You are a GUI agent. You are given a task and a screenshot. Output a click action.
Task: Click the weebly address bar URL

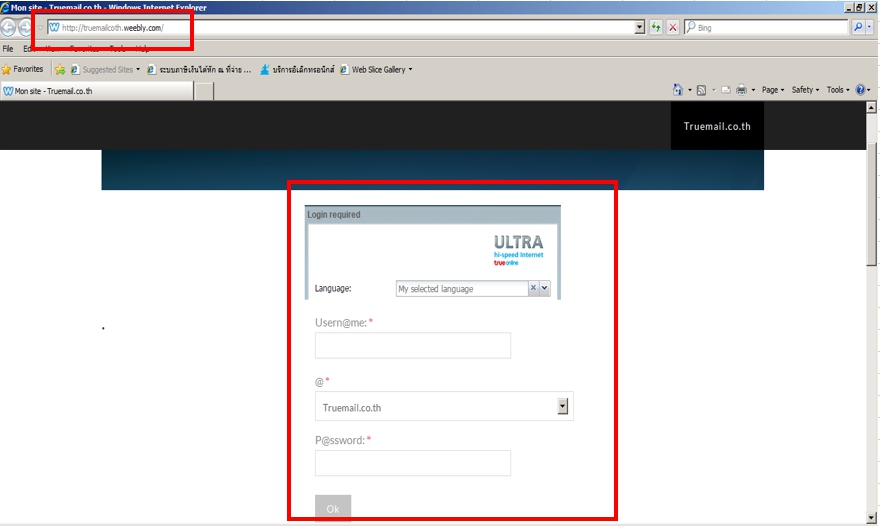coord(113,28)
